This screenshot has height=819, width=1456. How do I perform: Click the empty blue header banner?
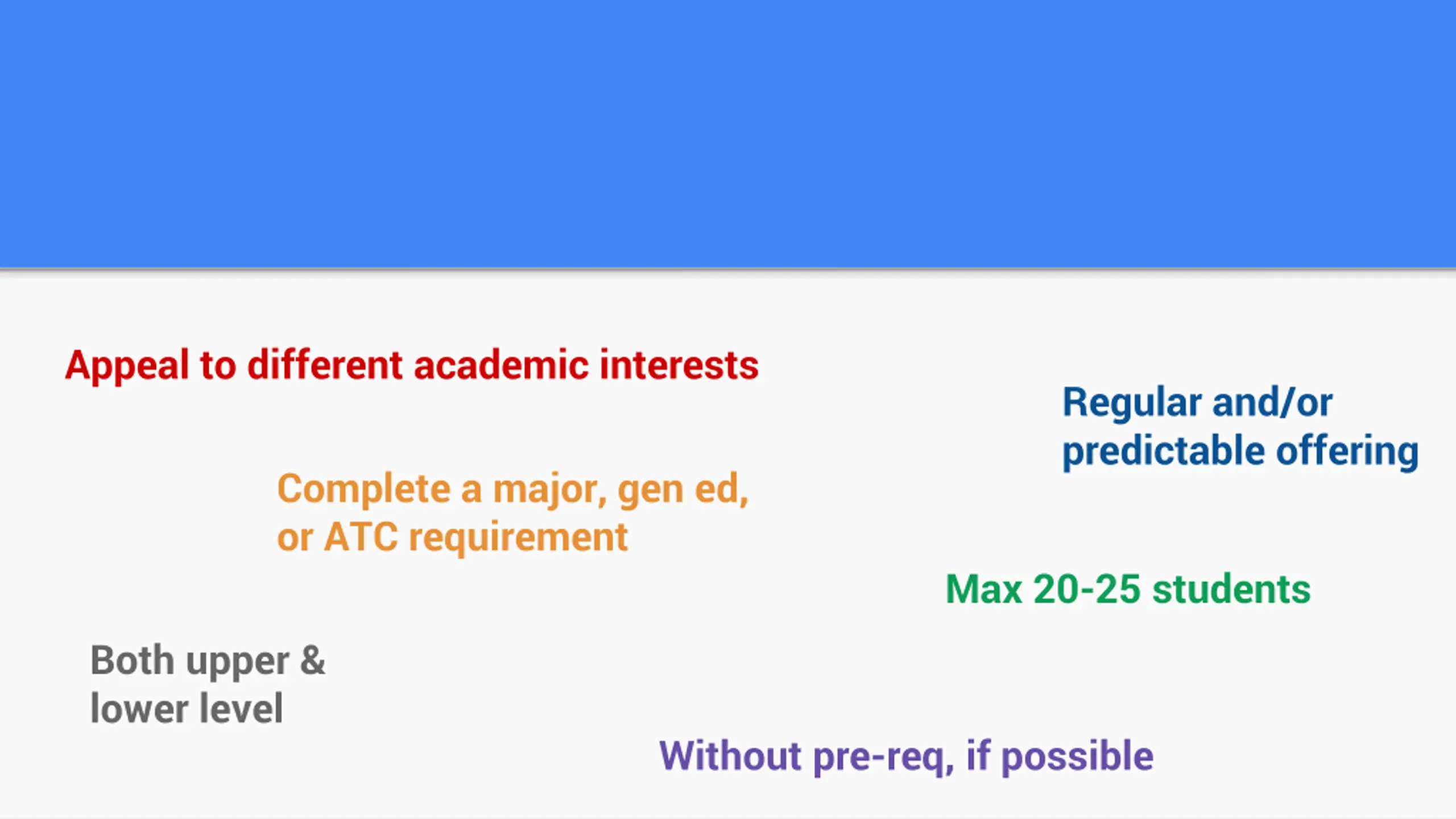click(728, 134)
